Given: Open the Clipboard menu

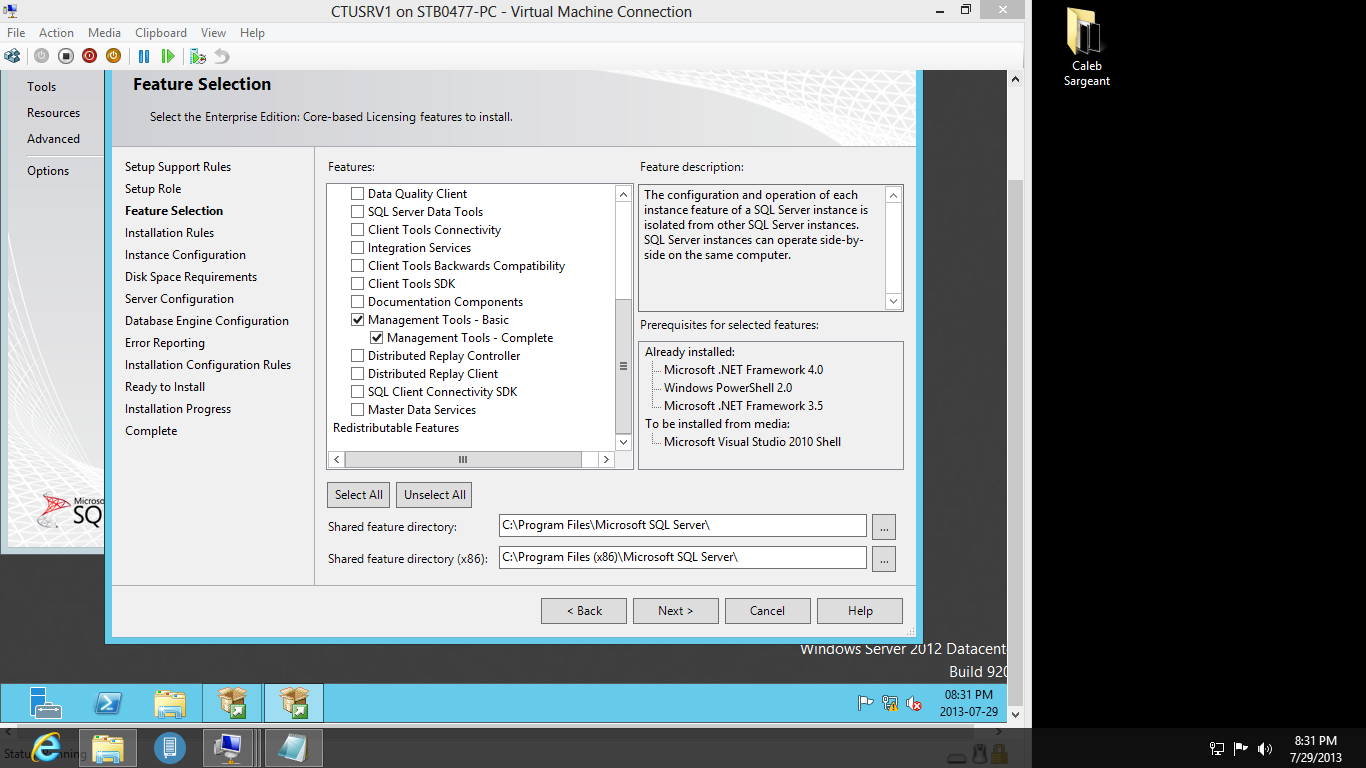Looking at the screenshot, I should [x=161, y=33].
